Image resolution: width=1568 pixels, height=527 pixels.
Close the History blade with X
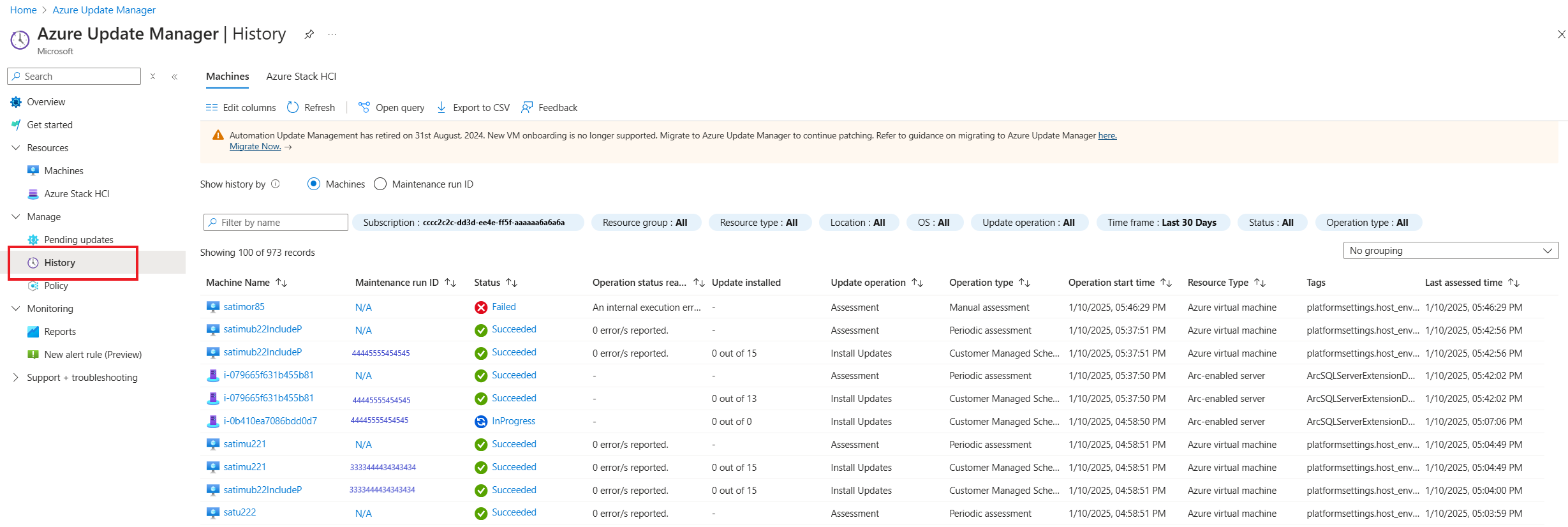[1561, 34]
